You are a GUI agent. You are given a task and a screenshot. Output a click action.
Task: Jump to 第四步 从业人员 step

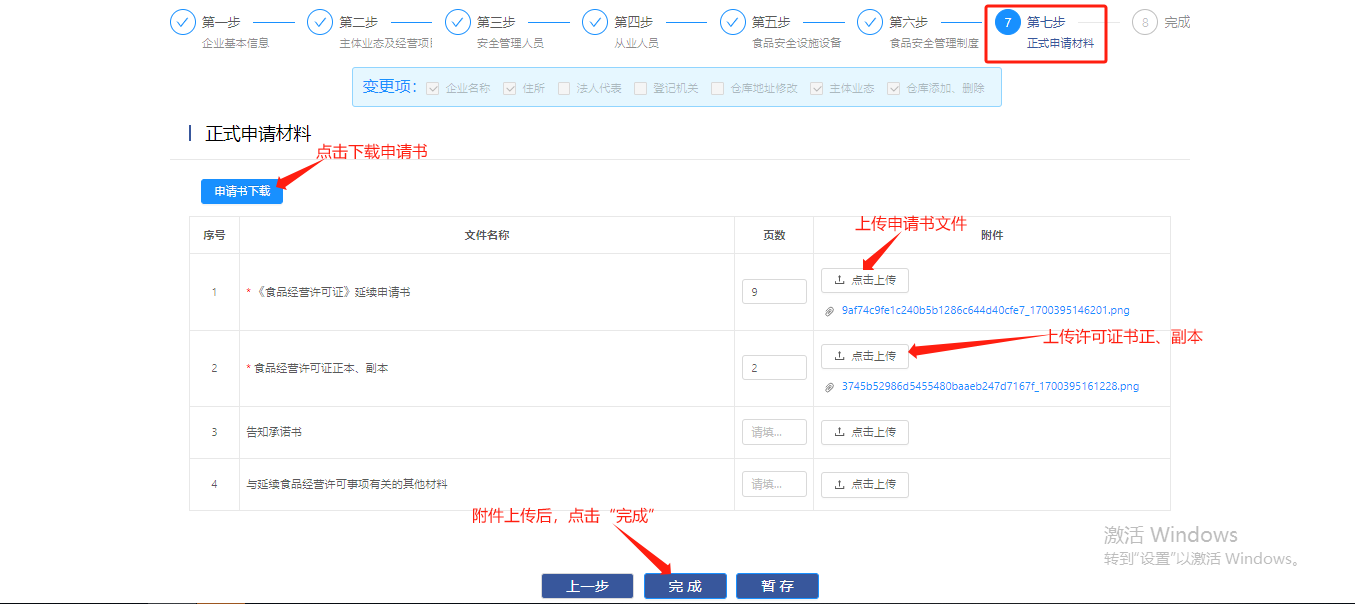(x=595, y=22)
